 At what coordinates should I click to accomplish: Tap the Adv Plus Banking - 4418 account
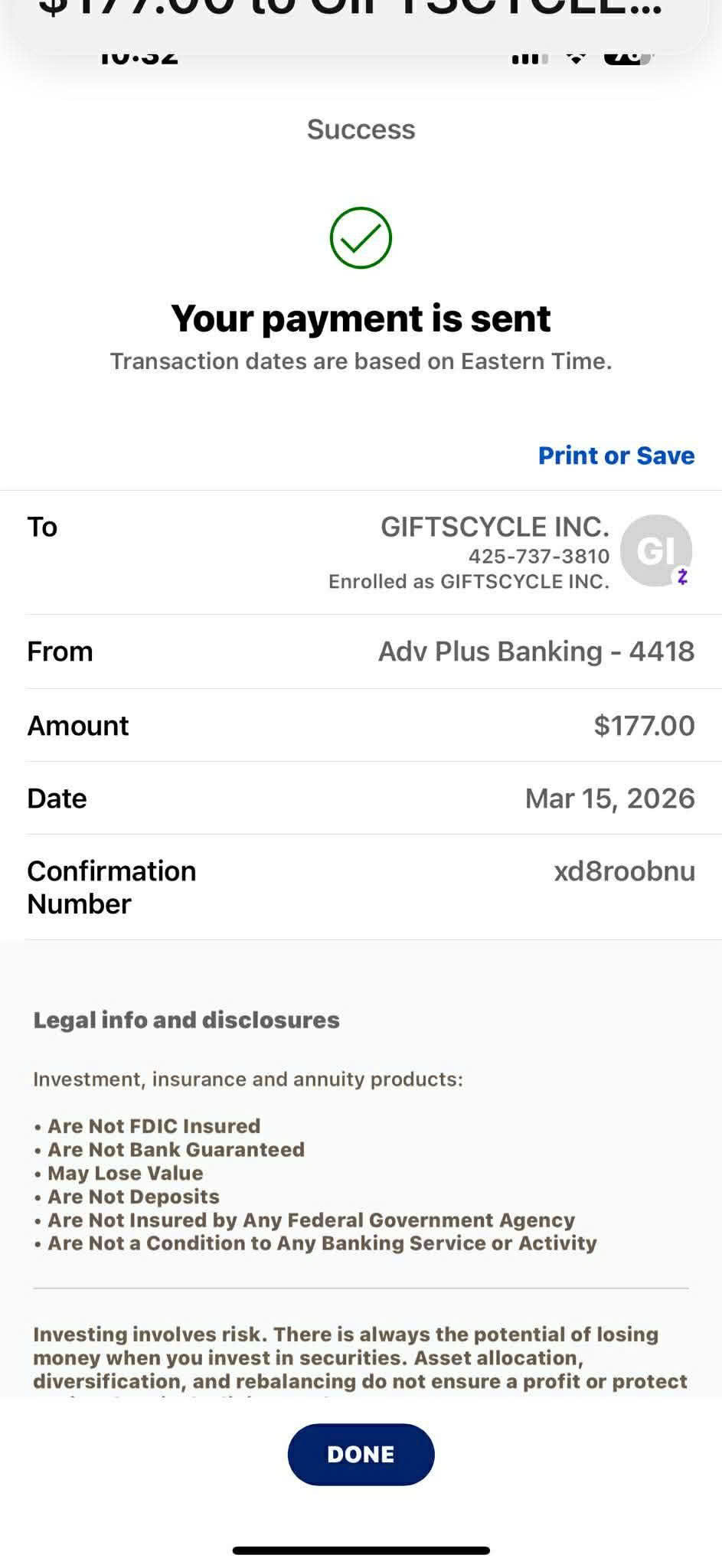pos(536,652)
